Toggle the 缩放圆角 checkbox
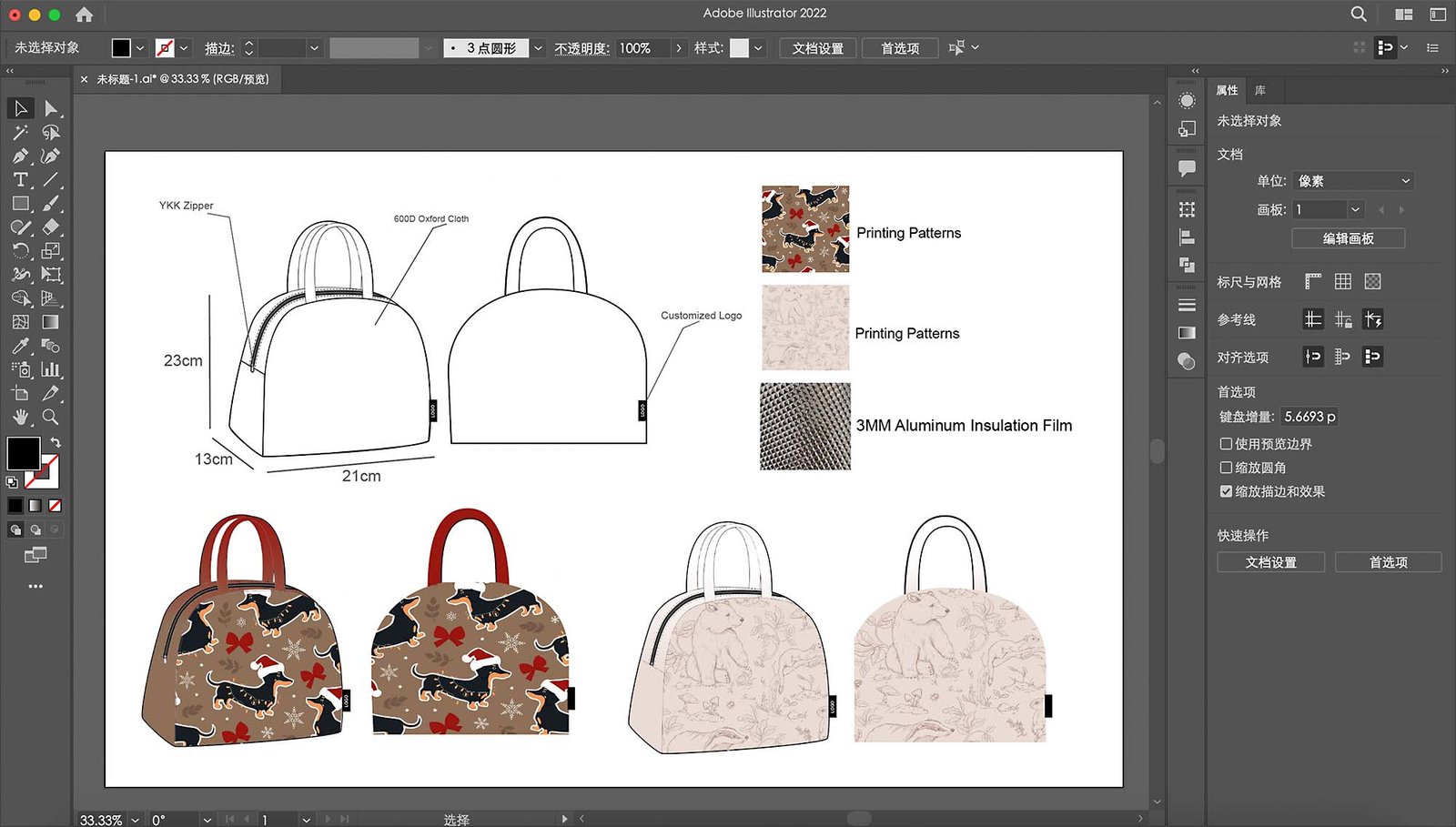1456x827 pixels. click(1226, 468)
